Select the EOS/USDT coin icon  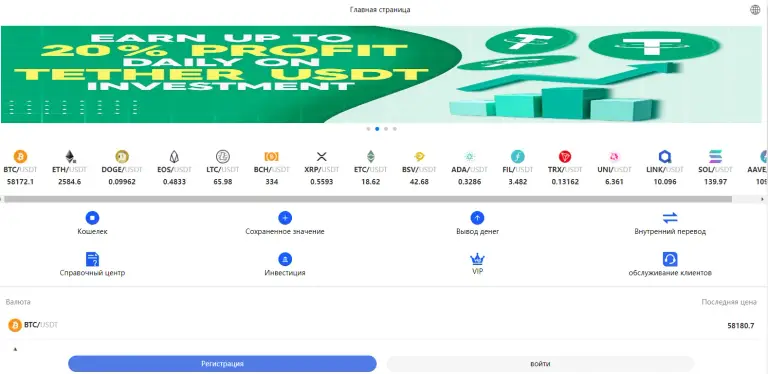174,157
